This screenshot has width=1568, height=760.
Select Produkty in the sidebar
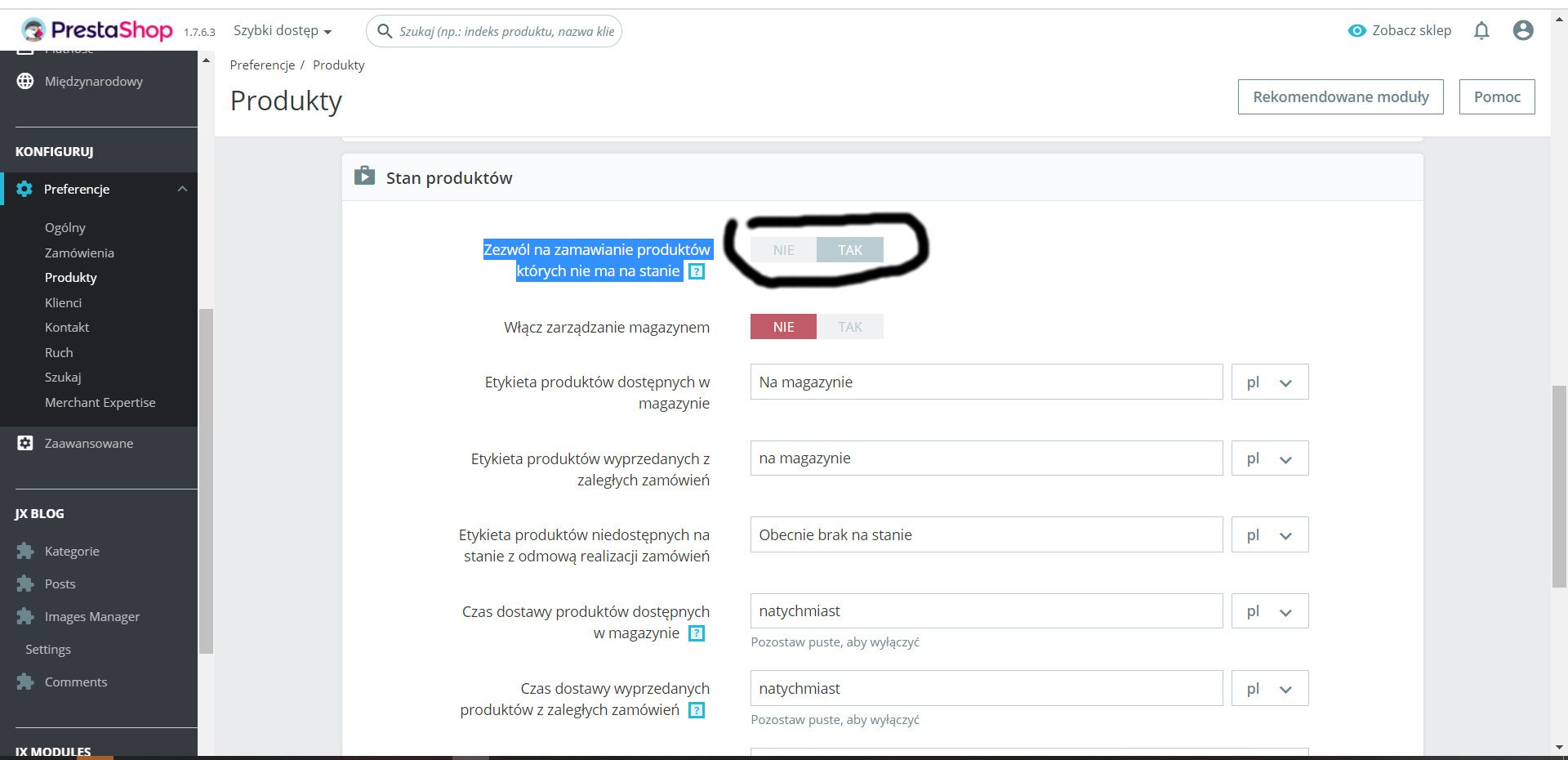pyautogui.click(x=71, y=277)
